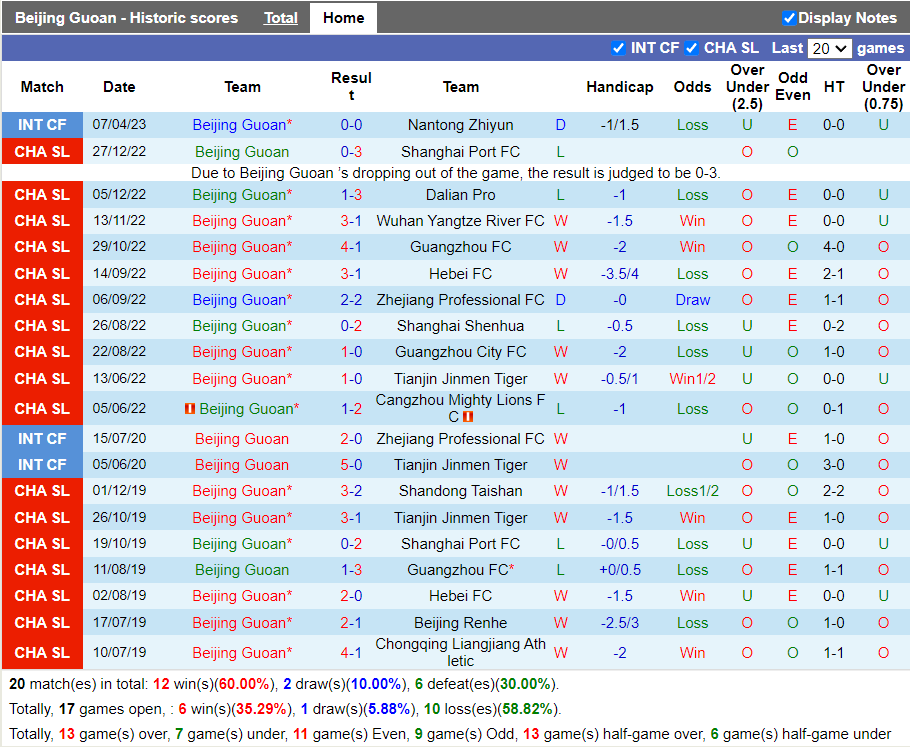Uncheck the CHA SL filter checkbox
This screenshot has height=747, width=910.
(691, 48)
